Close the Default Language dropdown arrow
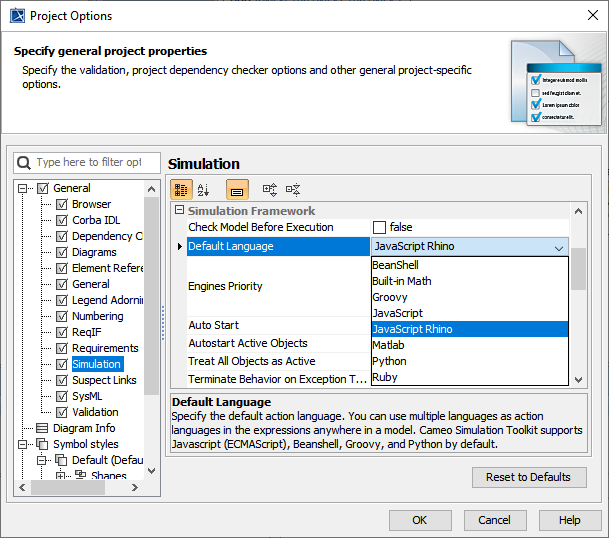Viewport: 609px width, 538px height. click(x=558, y=247)
